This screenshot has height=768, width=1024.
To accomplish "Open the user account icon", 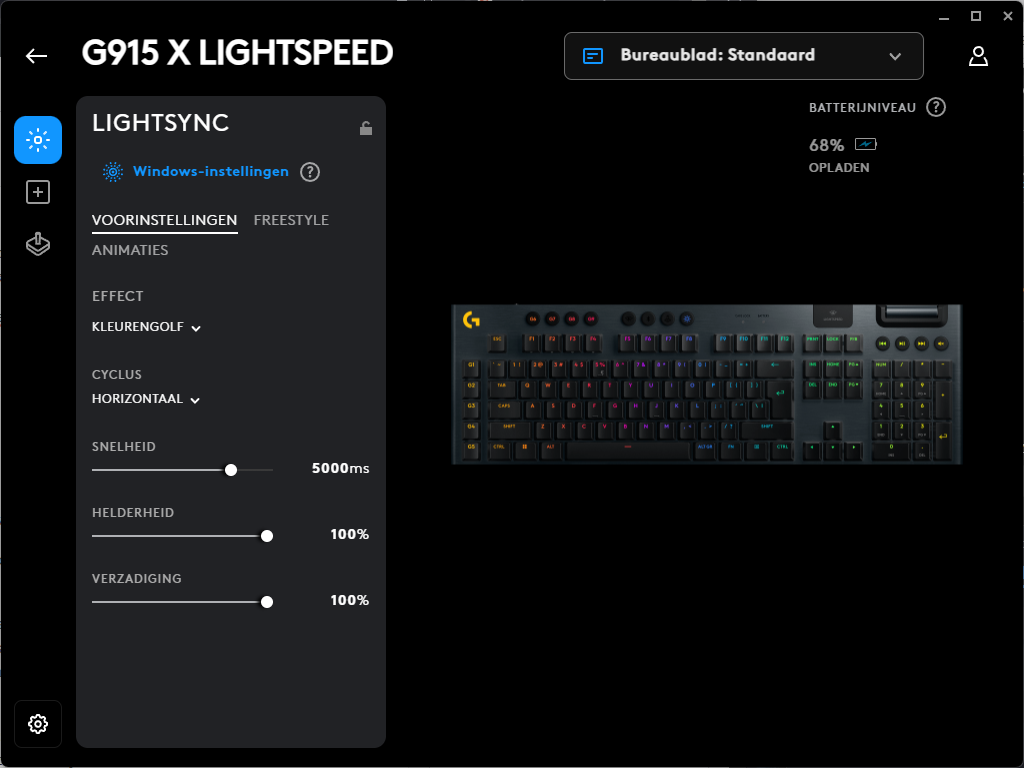I will click(978, 56).
